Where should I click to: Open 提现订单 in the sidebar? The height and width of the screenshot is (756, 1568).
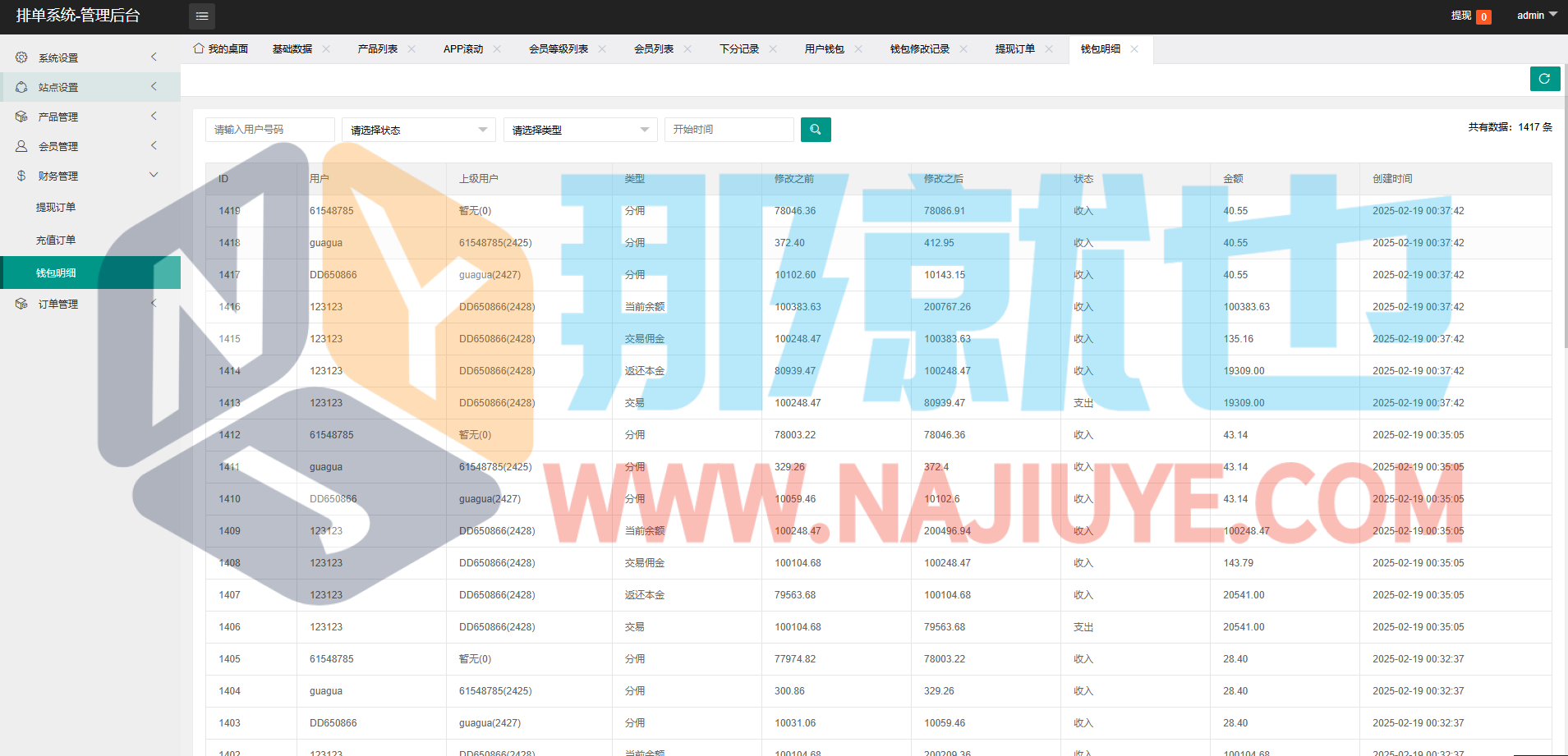pos(56,208)
